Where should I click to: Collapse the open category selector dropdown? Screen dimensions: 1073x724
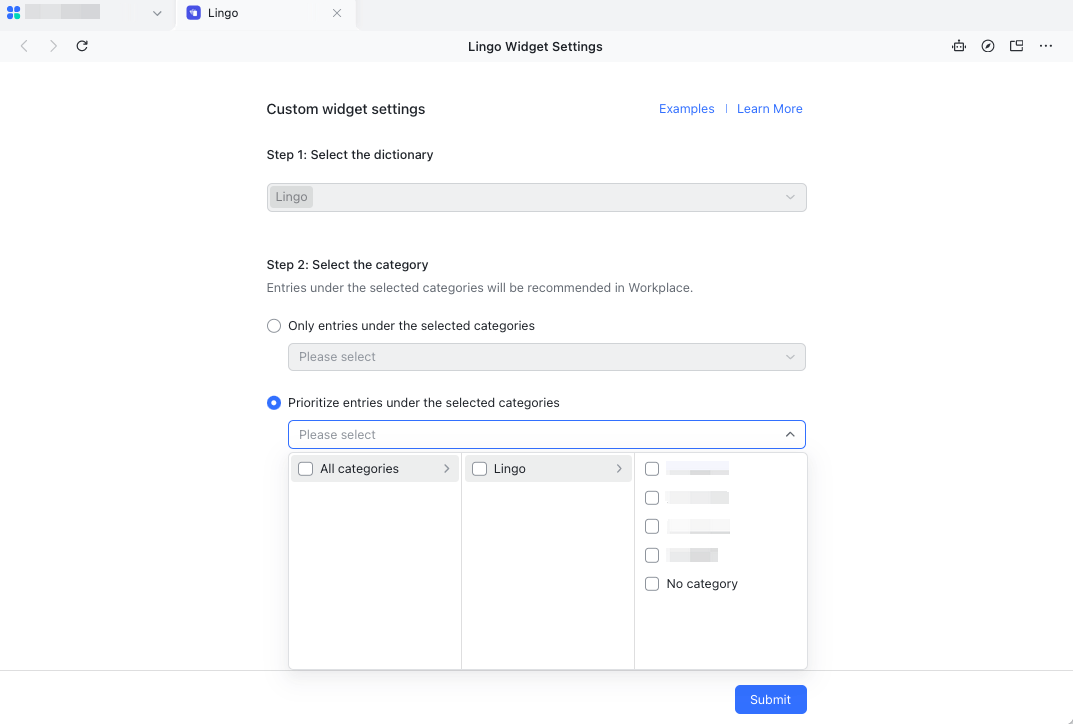(789, 434)
